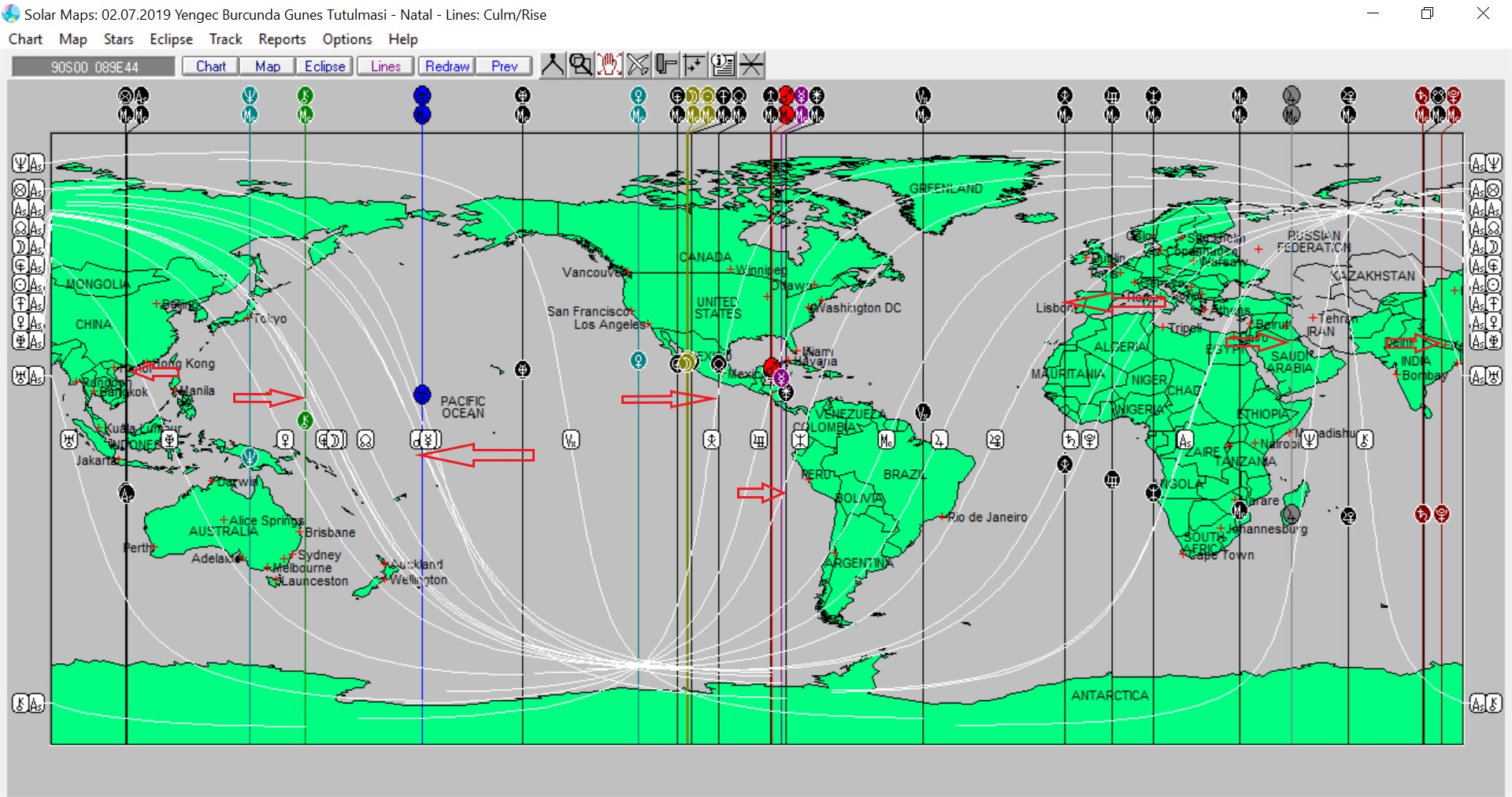Open the Stars menu
1512x797 pixels.
coord(118,39)
